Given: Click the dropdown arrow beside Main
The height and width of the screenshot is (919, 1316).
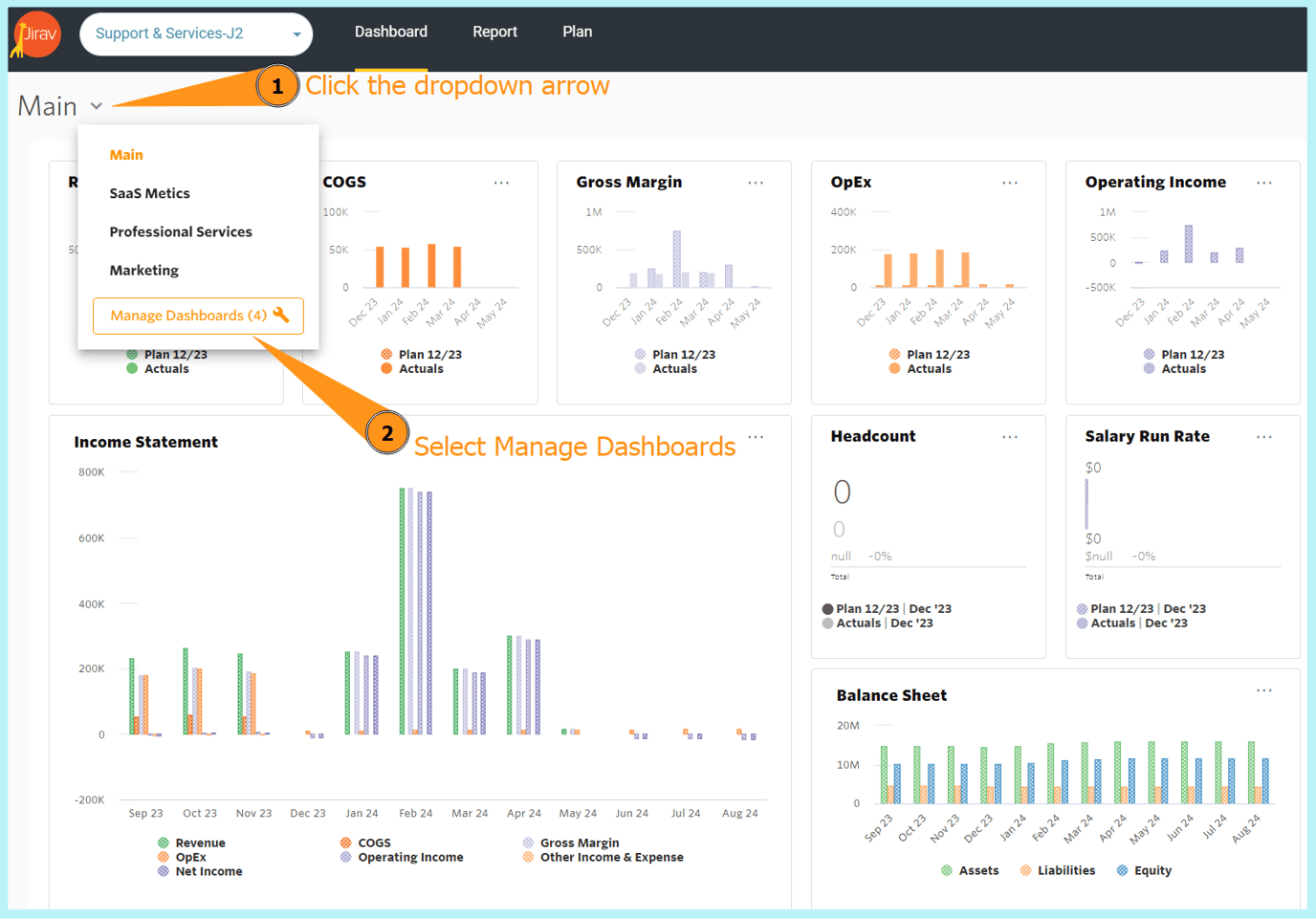Looking at the screenshot, I should pos(97,106).
